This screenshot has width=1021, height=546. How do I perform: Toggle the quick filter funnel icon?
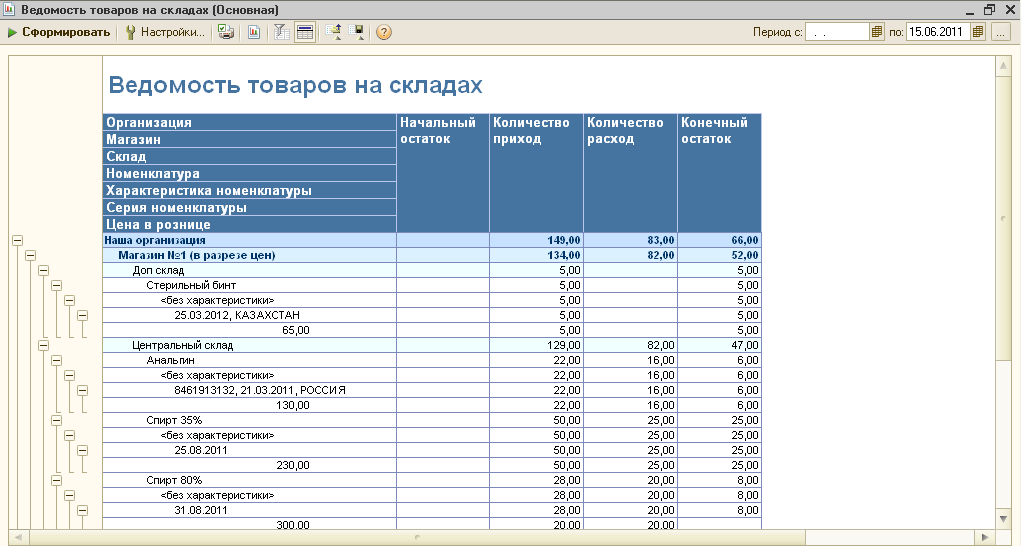tap(281, 32)
